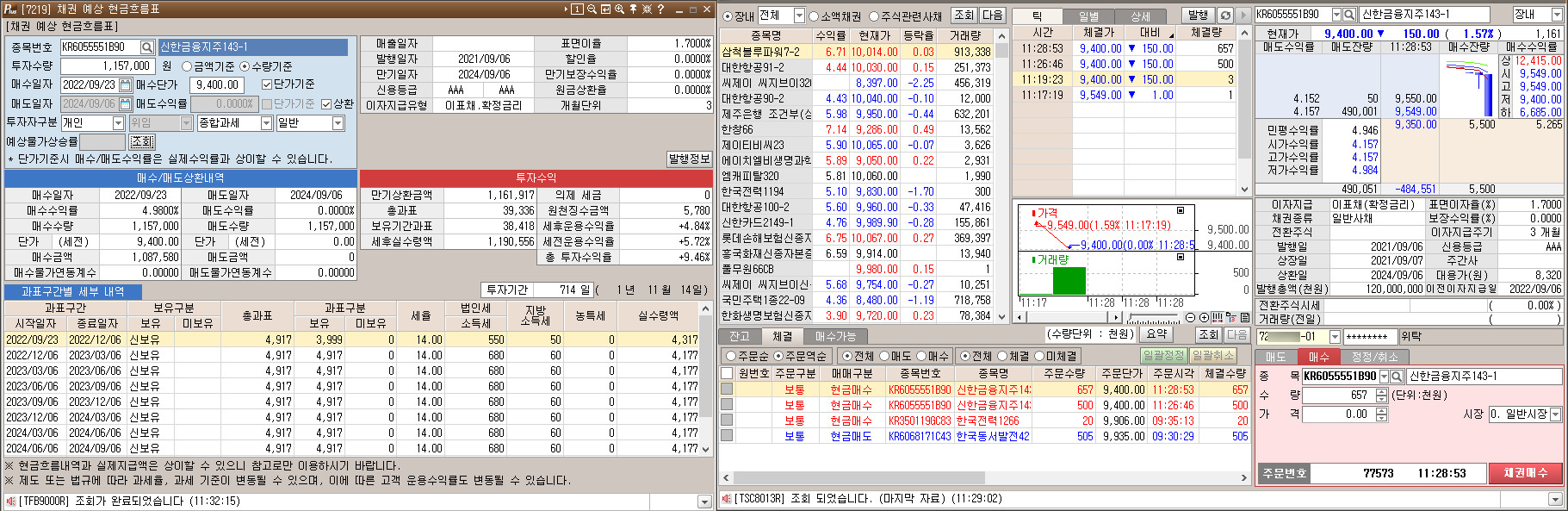The width and height of the screenshot is (1568, 511).
Task: Open the 시장 일반시장 dropdown
Action: point(1556,414)
